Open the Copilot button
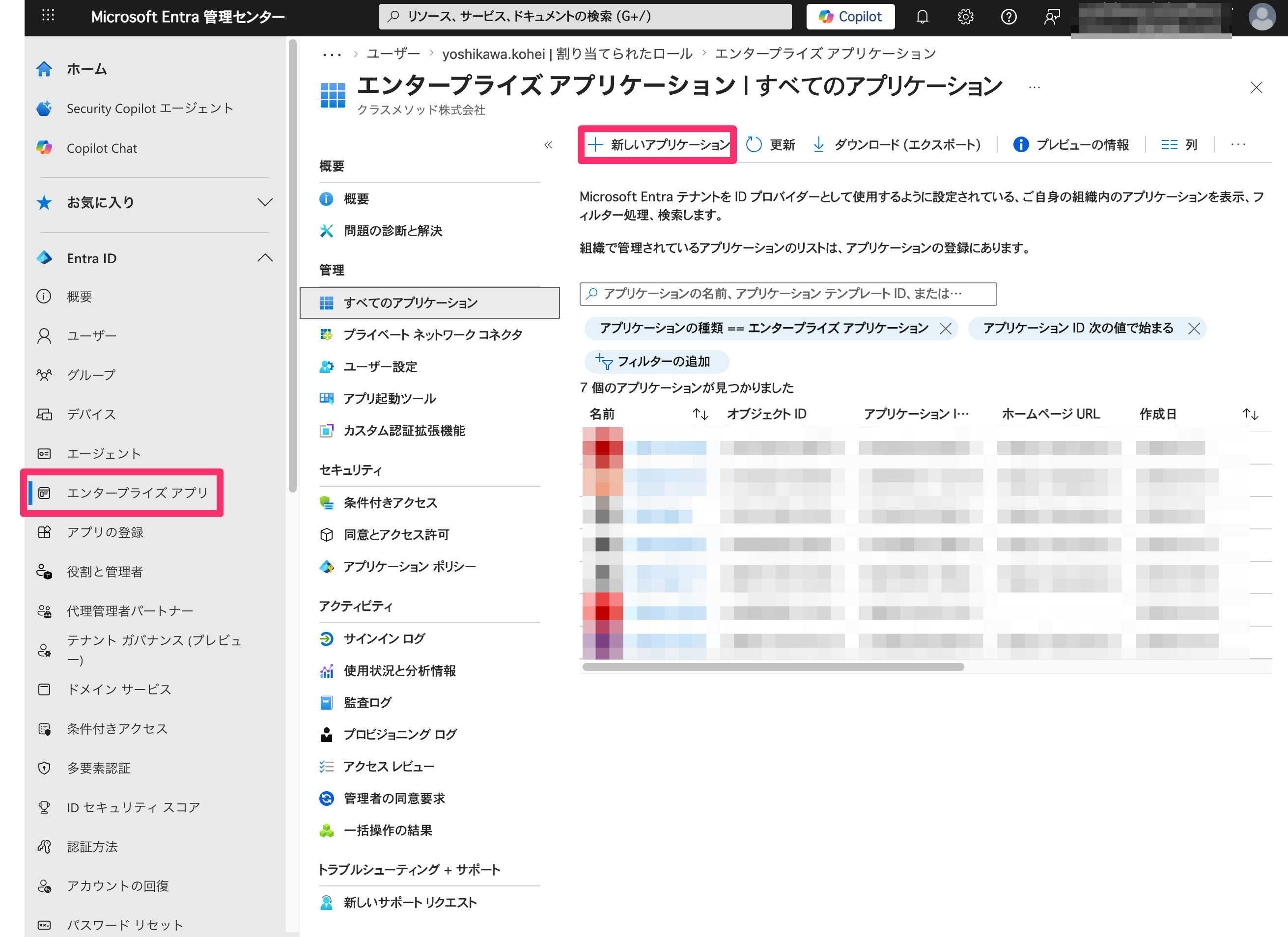Image resolution: width=1288 pixels, height=937 pixels. pos(850,17)
